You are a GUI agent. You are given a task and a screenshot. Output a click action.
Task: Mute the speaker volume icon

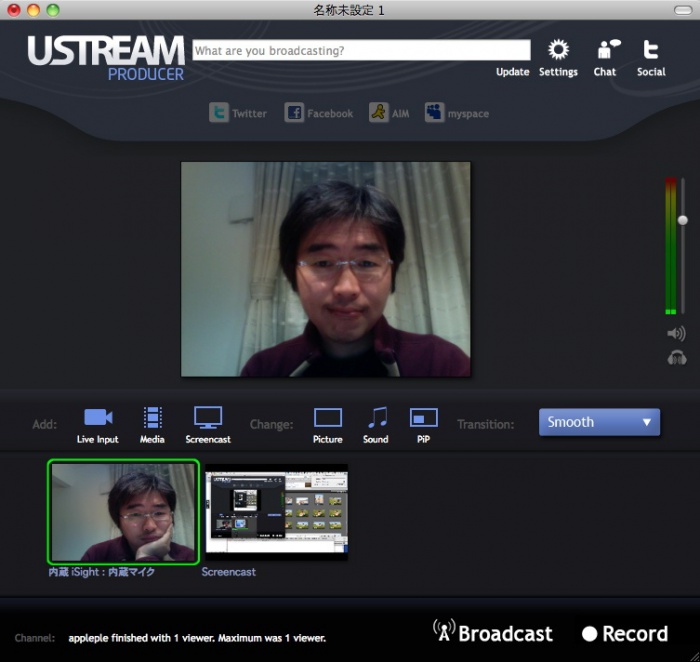676,333
